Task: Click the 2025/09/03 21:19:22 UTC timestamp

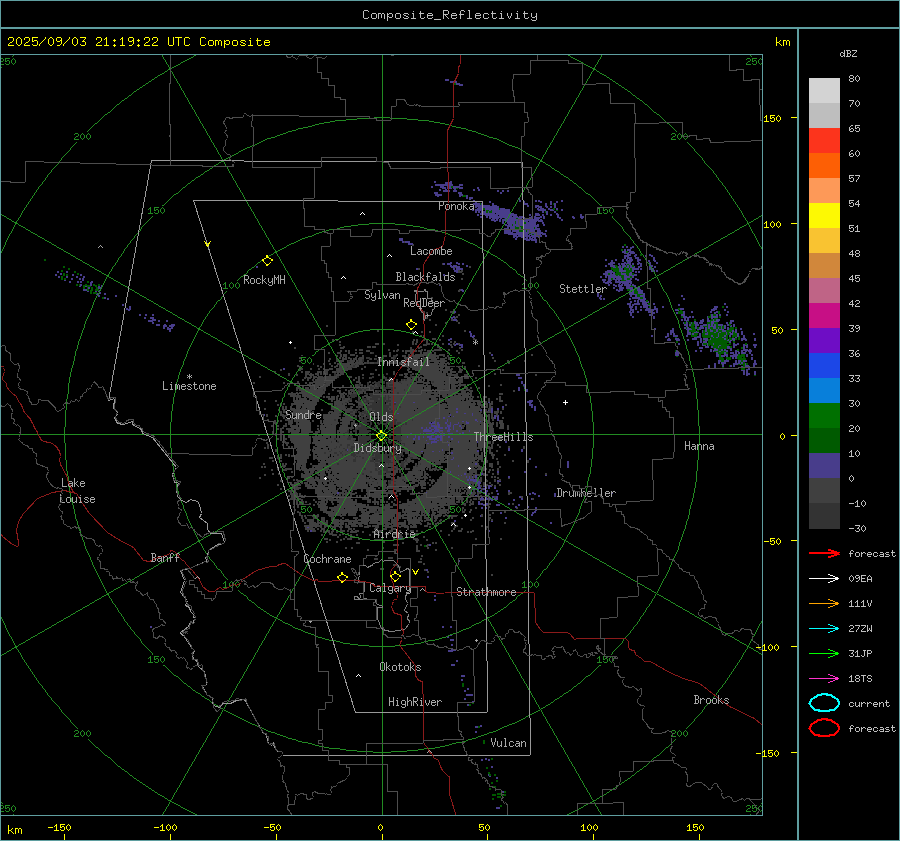Action: point(99,42)
